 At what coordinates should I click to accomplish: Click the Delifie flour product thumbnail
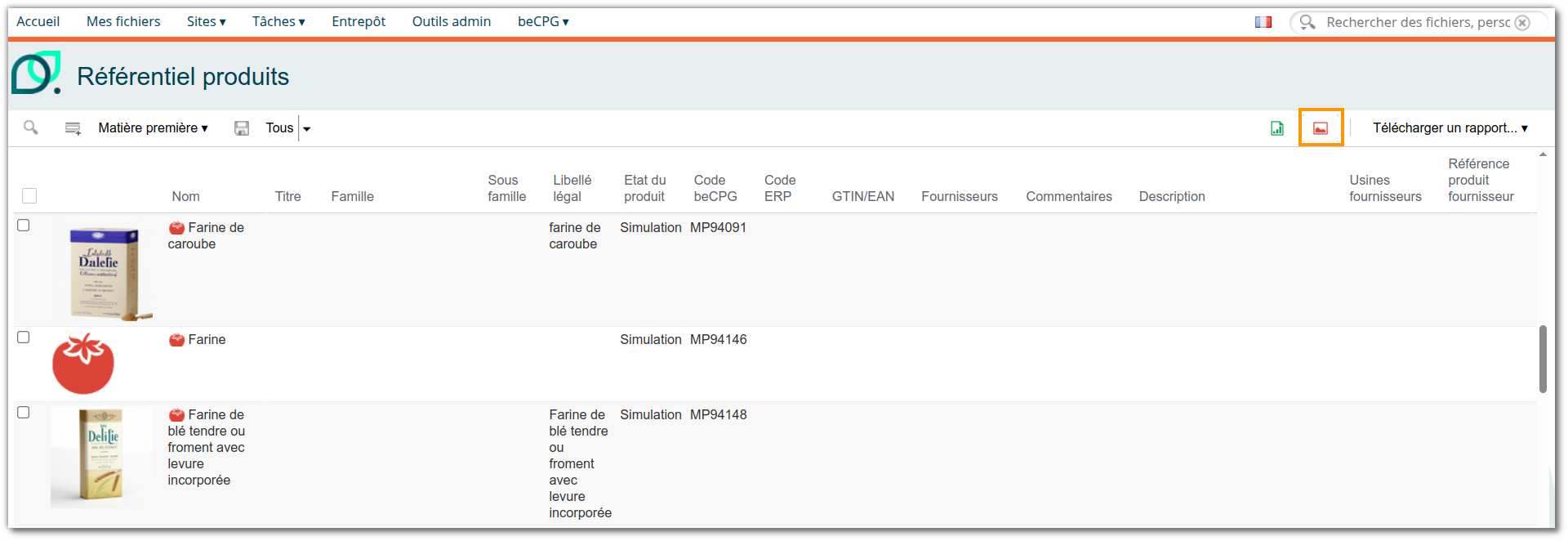pyautogui.click(x=102, y=456)
